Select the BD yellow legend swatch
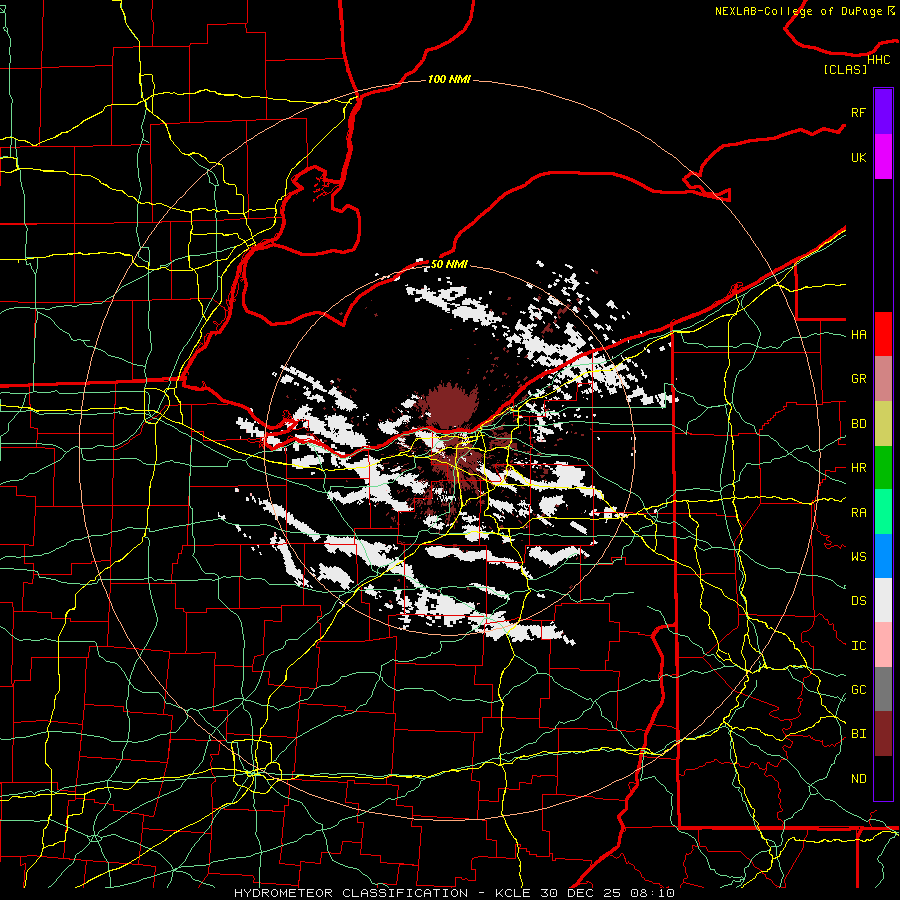Screen dimensions: 900x900 click(883, 424)
